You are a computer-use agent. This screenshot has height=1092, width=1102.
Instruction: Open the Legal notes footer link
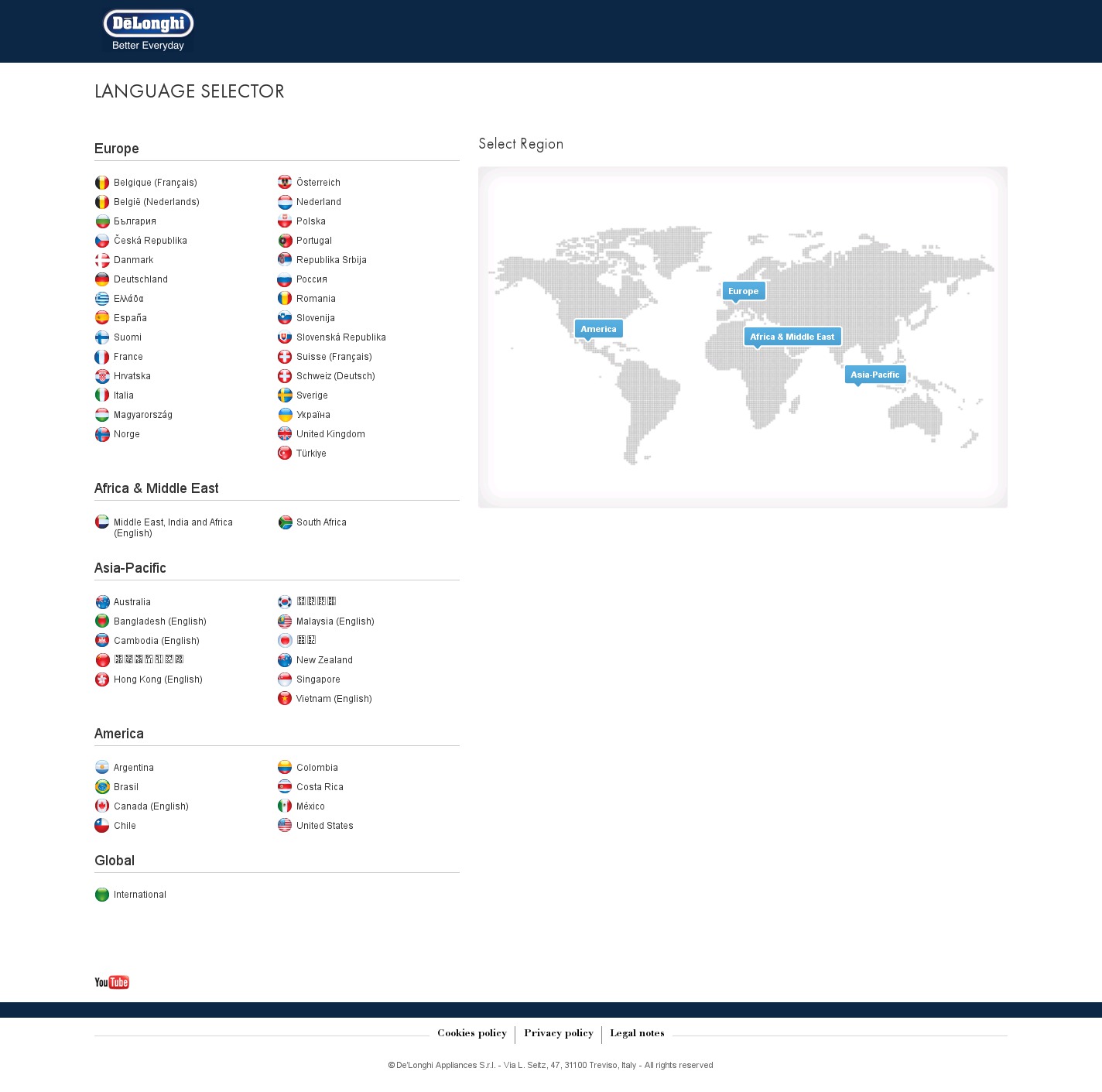click(x=637, y=1033)
